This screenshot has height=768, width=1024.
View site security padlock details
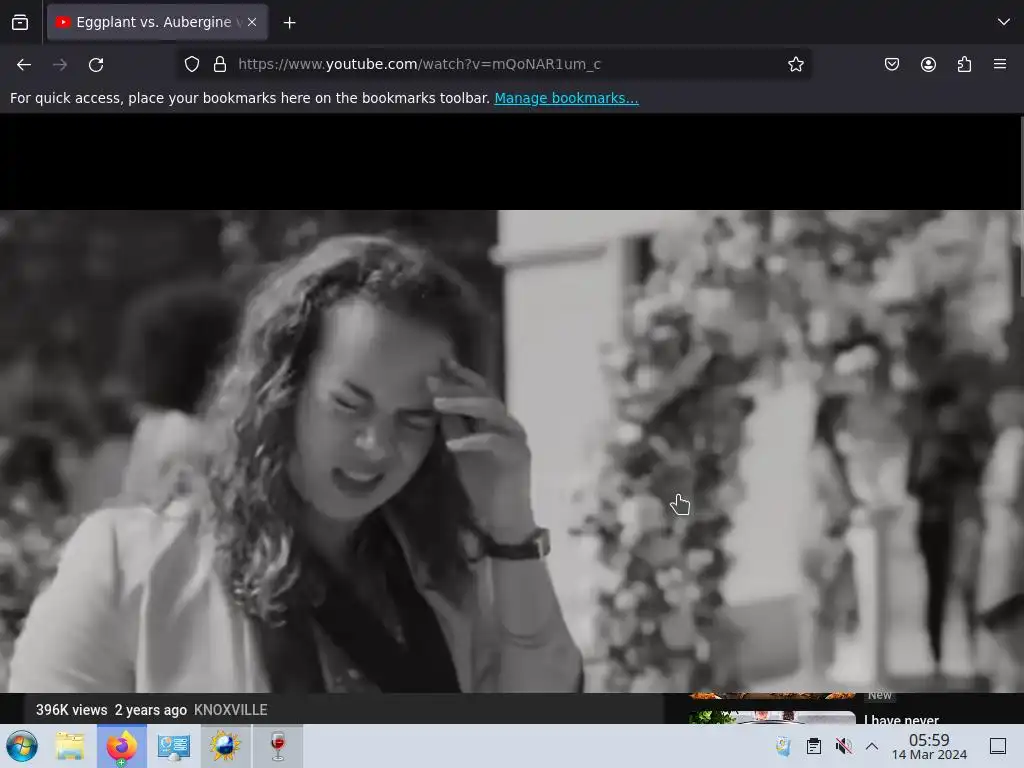[220, 64]
